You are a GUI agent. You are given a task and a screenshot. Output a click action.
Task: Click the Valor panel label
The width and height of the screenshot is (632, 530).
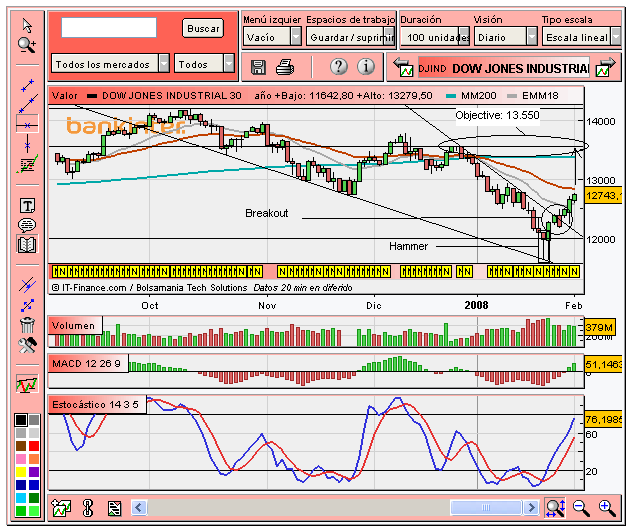[64, 96]
